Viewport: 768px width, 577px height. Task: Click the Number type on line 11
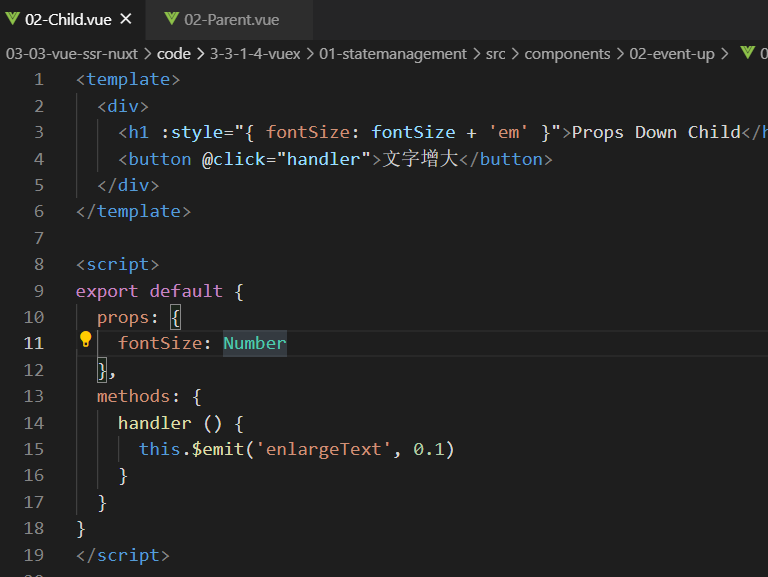pyautogui.click(x=254, y=344)
